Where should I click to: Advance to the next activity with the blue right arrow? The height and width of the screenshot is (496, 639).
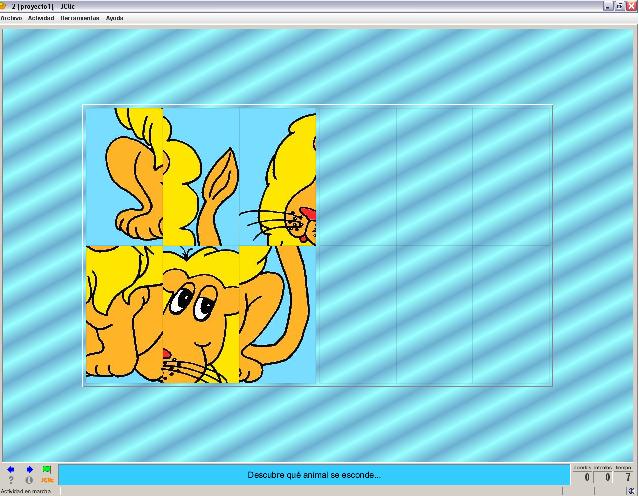(29, 470)
